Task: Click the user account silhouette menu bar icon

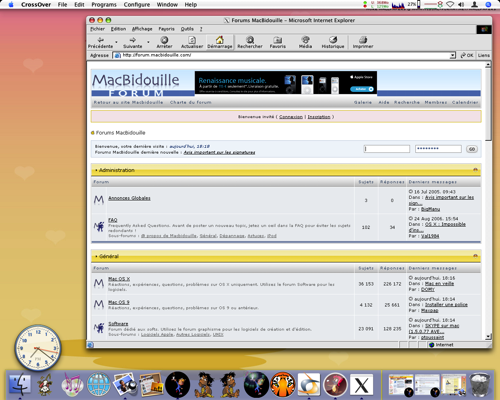Action: point(475,5)
